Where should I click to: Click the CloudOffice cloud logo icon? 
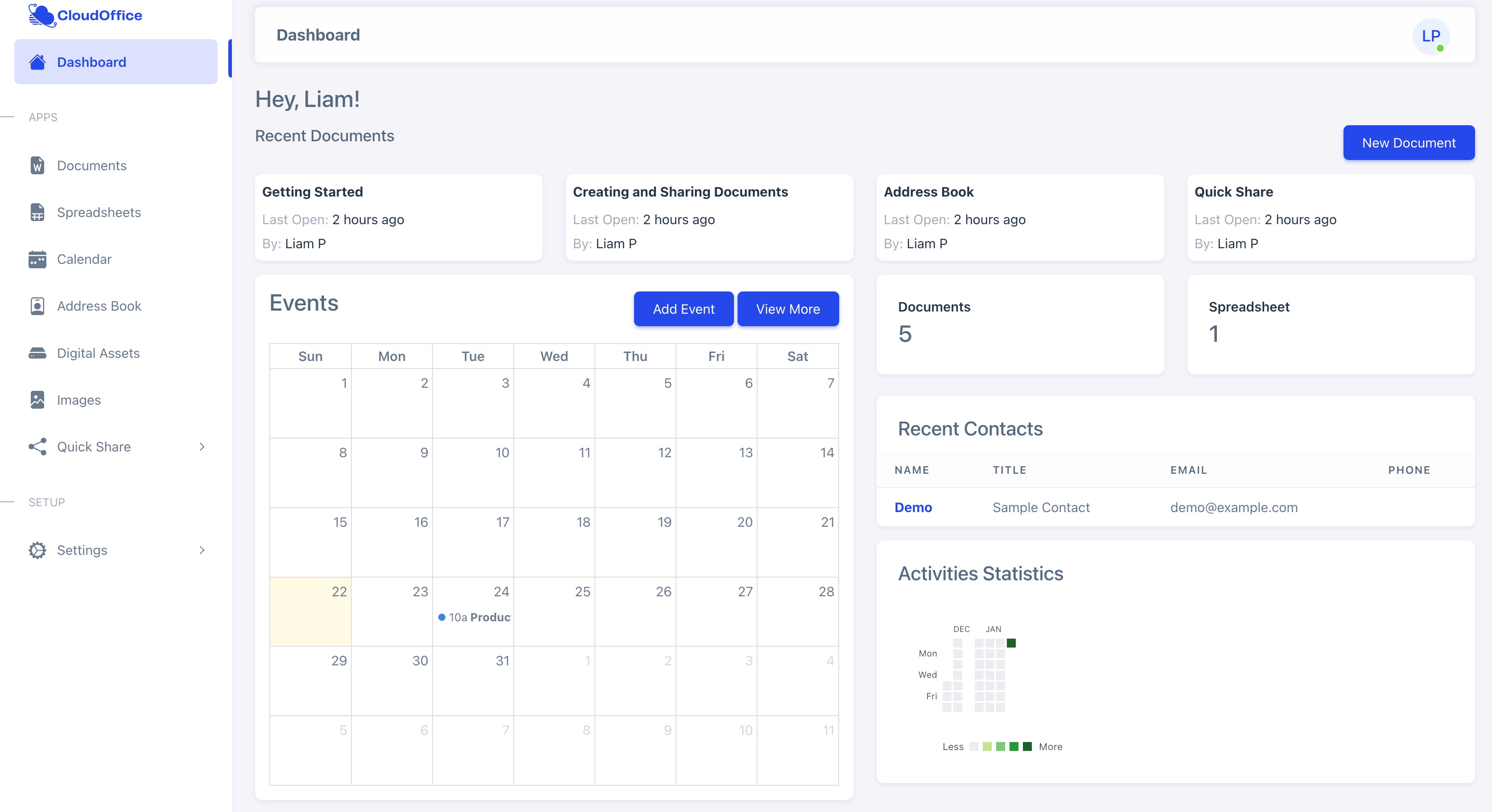(42, 15)
